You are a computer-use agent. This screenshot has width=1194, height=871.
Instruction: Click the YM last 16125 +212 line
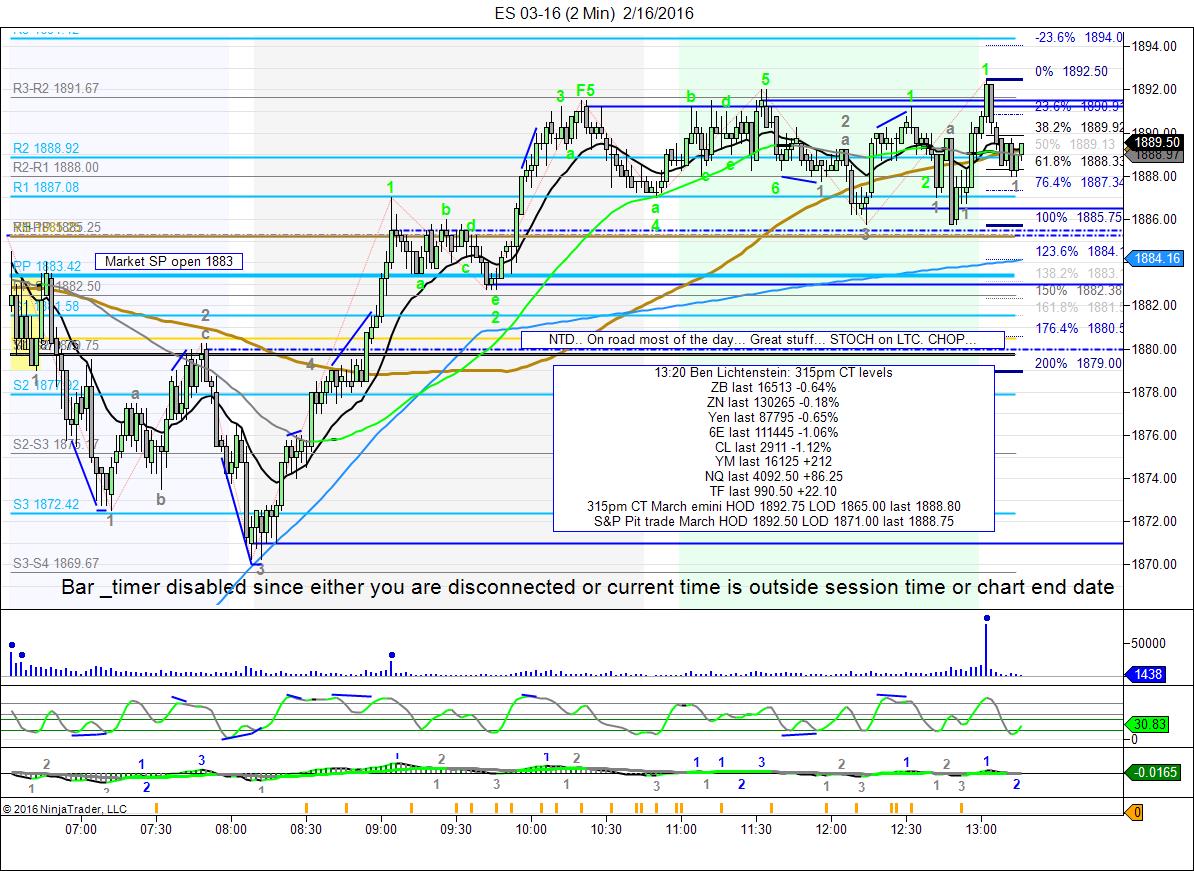(774, 461)
